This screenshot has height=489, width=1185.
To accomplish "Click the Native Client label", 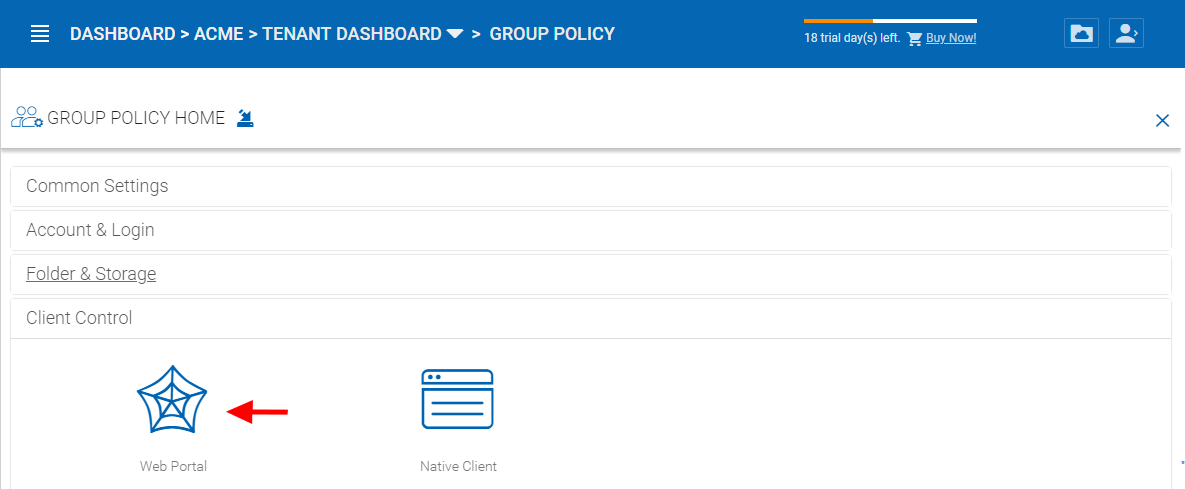I will (x=458, y=466).
